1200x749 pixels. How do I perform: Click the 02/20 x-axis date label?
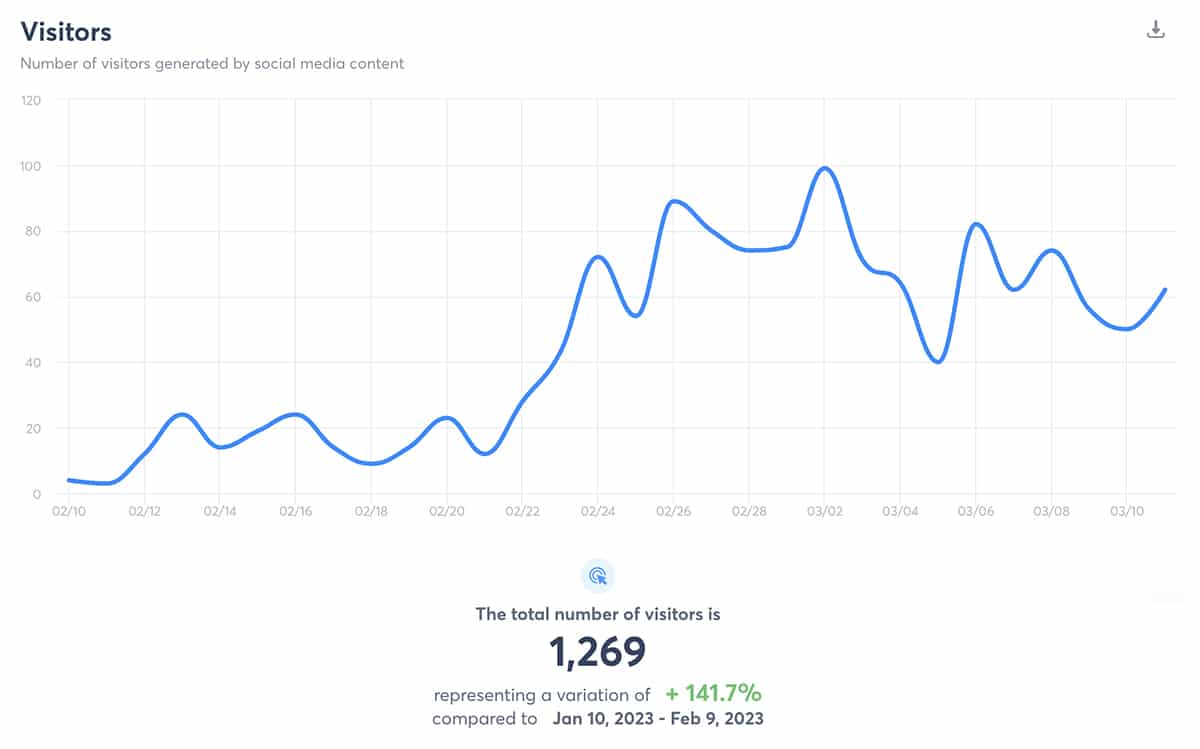click(x=446, y=511)
